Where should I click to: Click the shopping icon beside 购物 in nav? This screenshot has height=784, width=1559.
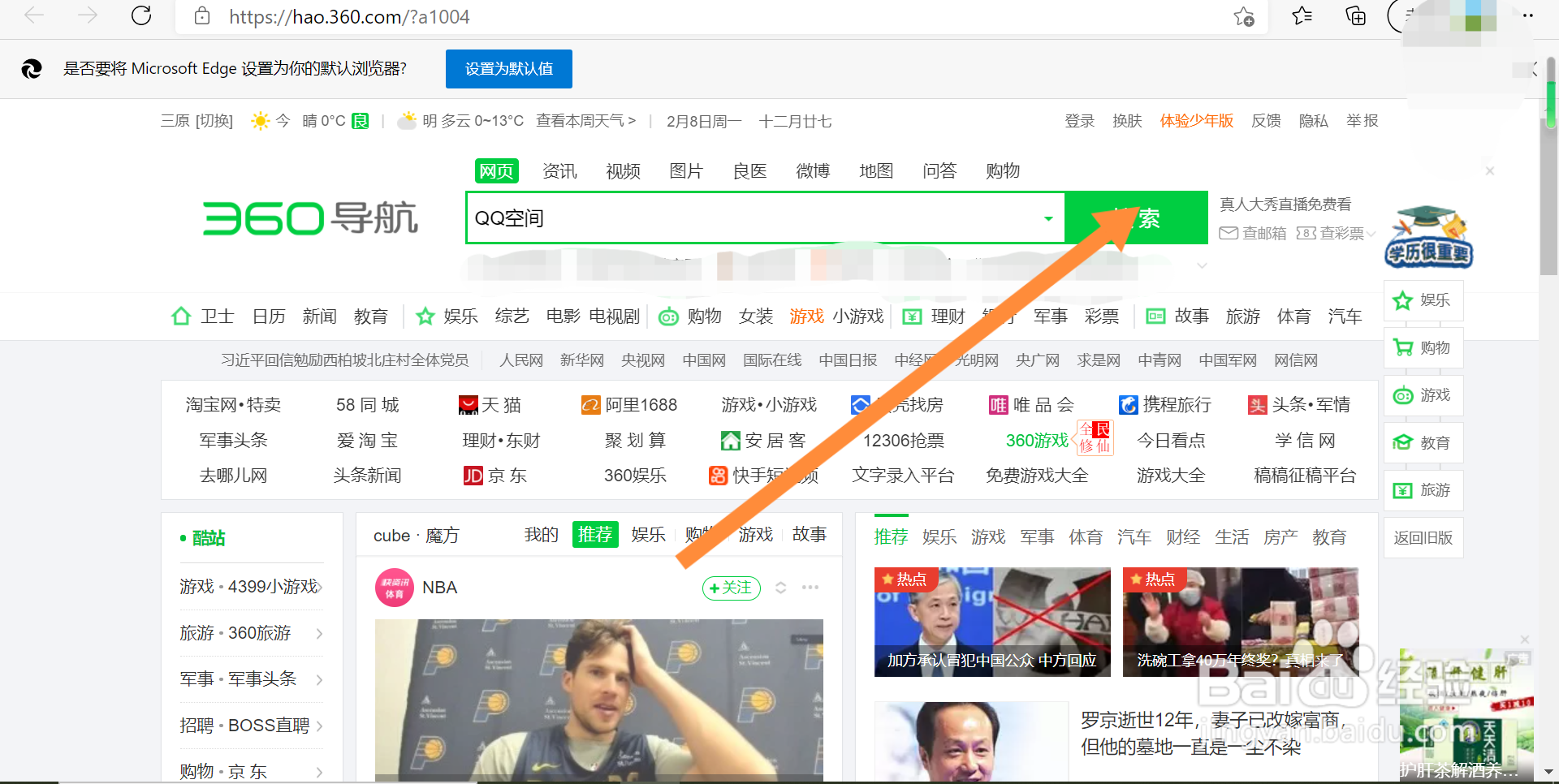point(668,317)
